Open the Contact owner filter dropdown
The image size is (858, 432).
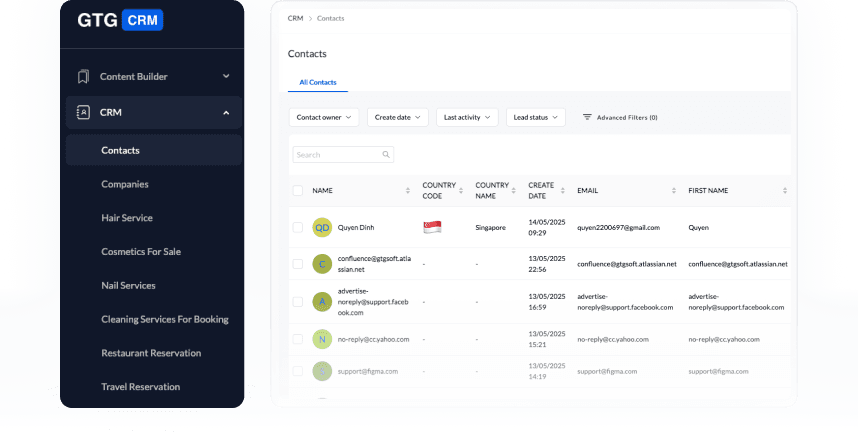[x=324, y=117]
